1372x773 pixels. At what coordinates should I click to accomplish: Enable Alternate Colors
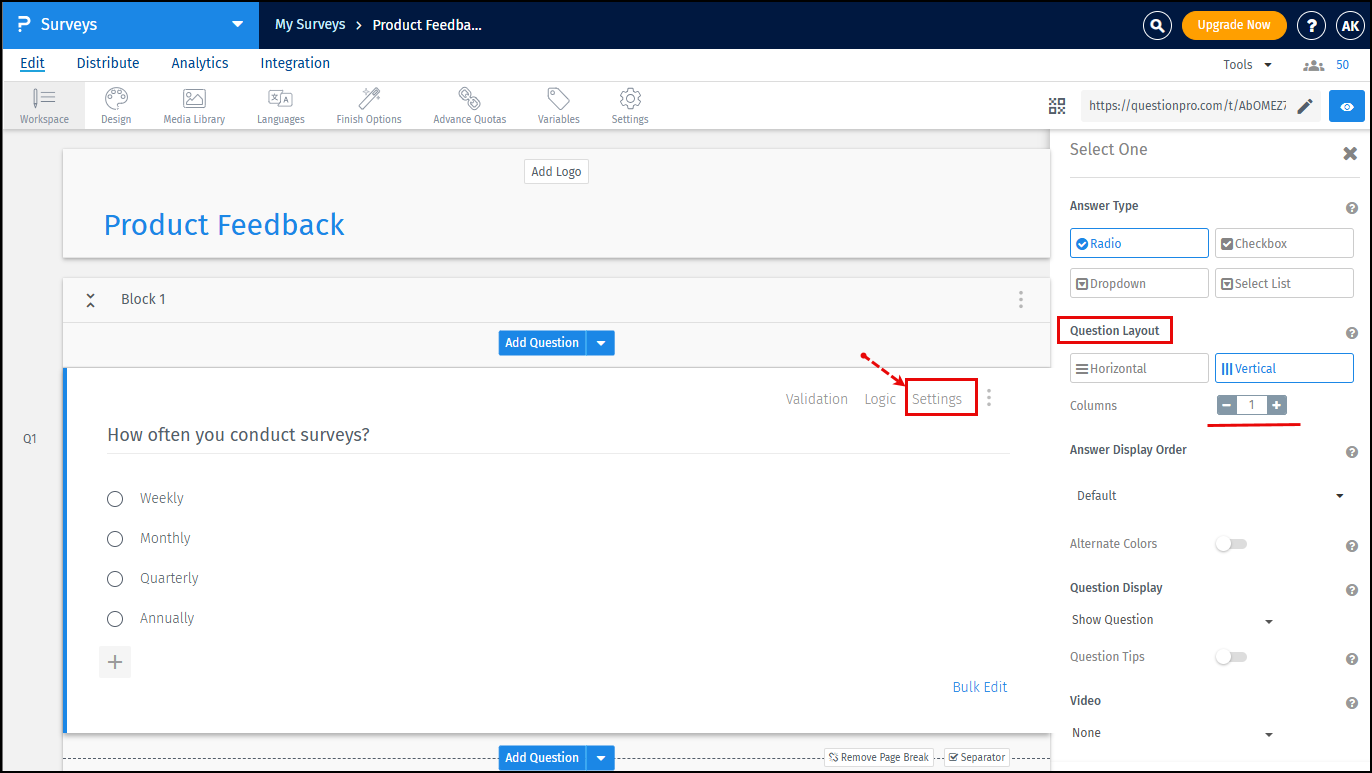coord(1231,543)
